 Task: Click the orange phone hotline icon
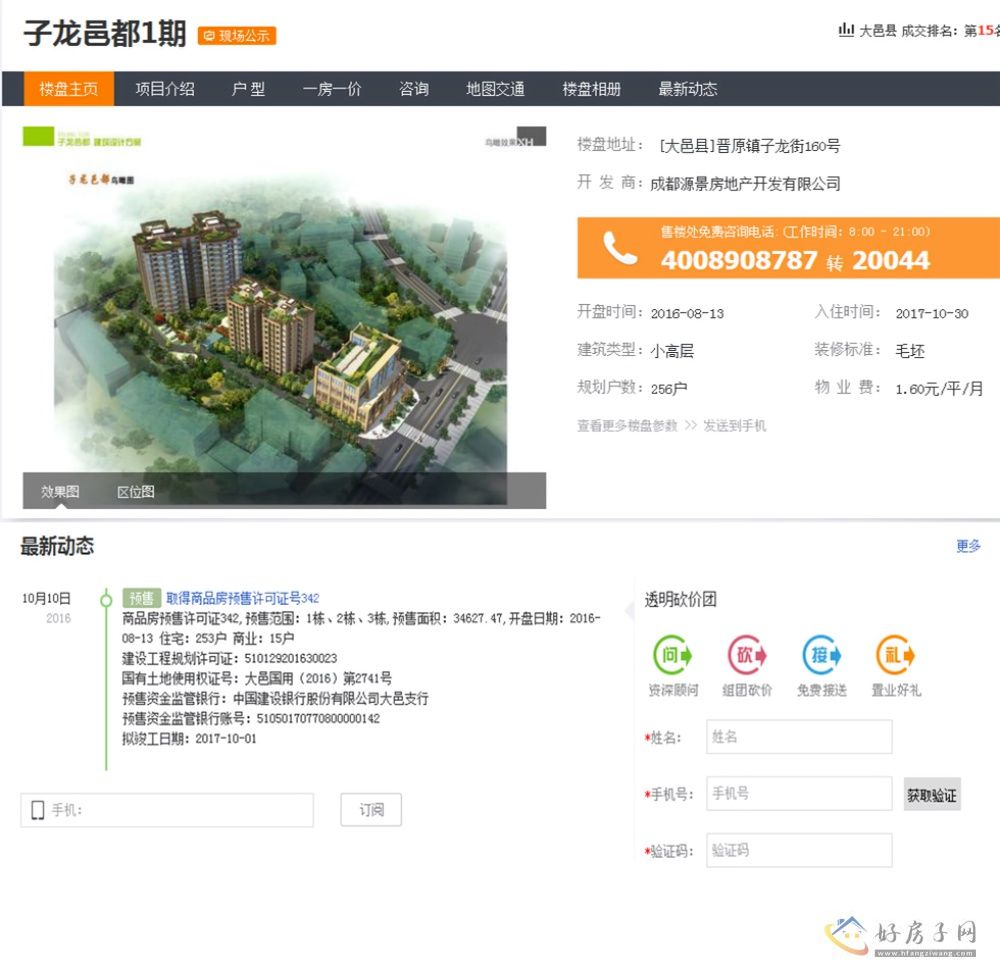(x=620, y=249)
